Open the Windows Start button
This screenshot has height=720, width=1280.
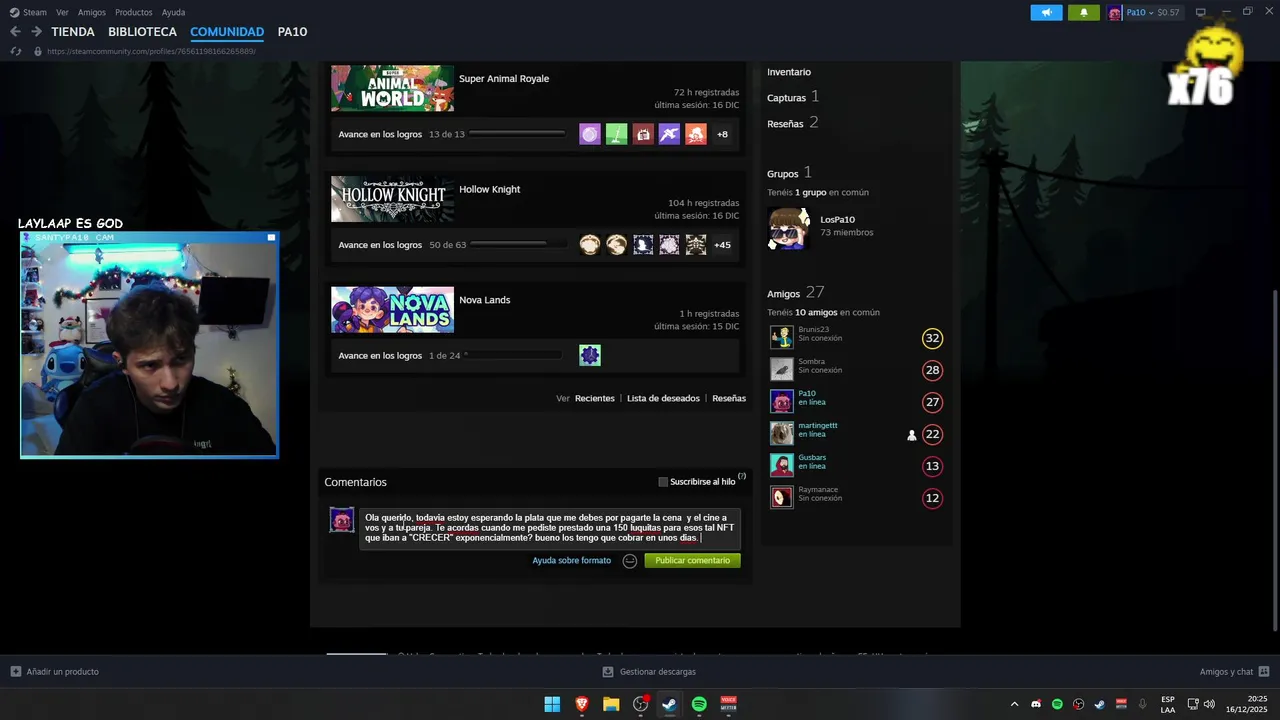(x=552, y=704)
